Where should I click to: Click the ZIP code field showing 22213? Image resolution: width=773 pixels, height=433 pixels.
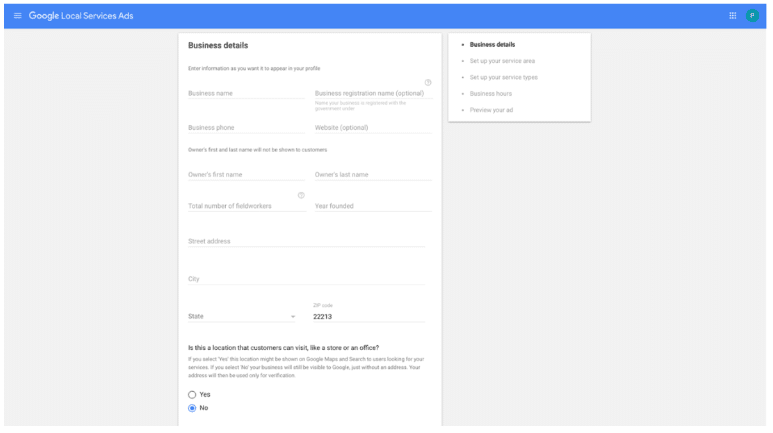tap(369, 316)
